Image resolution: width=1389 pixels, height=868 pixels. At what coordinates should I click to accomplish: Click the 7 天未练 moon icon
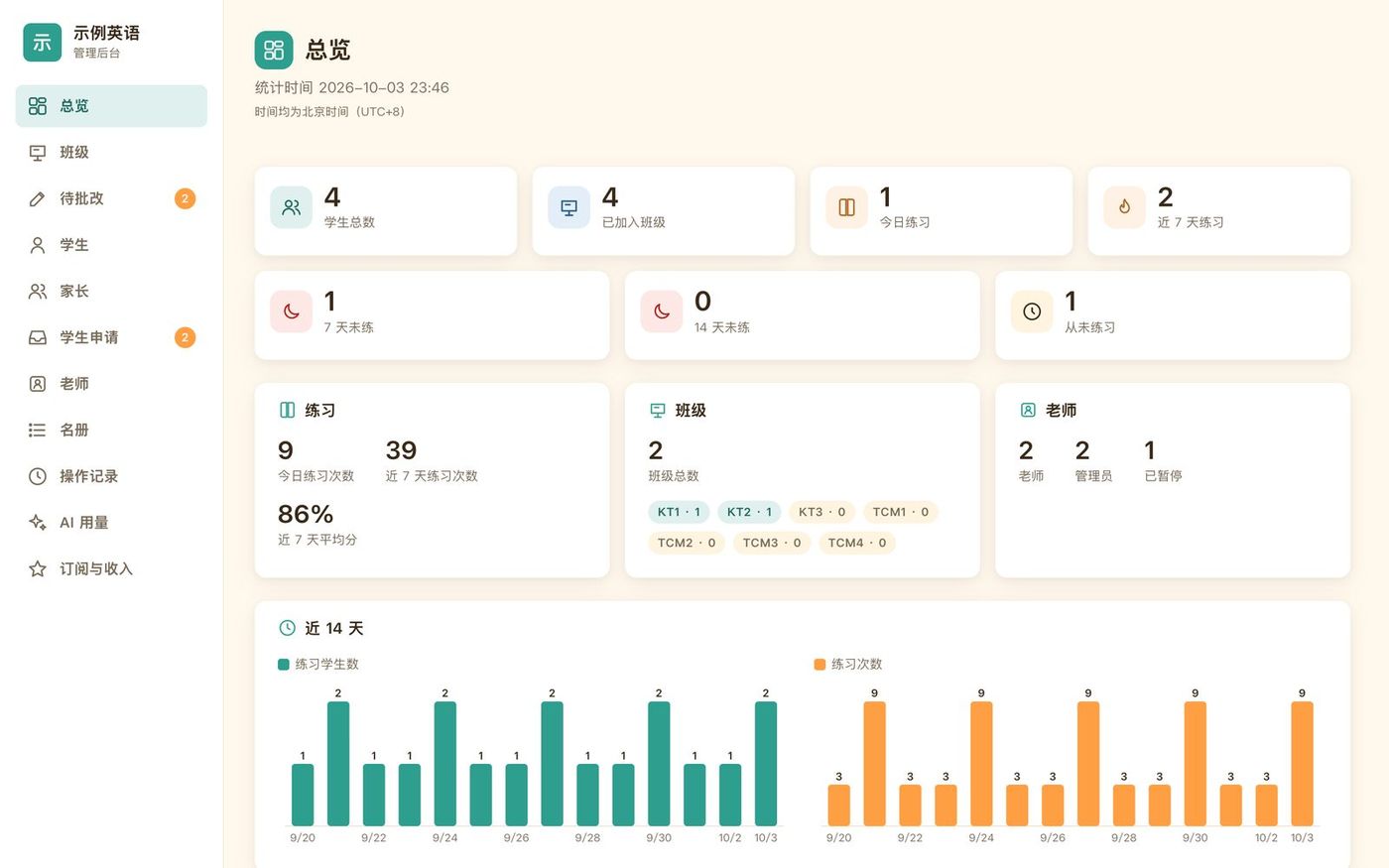click(x=291, y=311)
